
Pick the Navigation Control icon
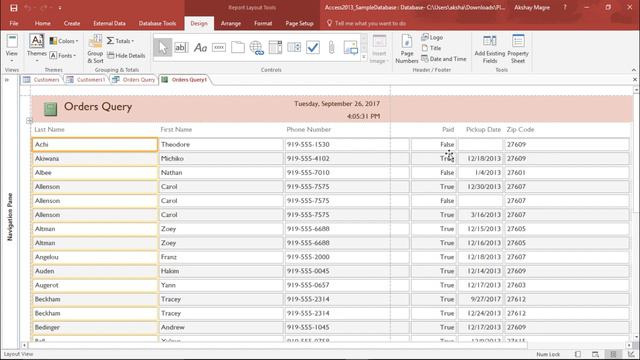point(275,47)
